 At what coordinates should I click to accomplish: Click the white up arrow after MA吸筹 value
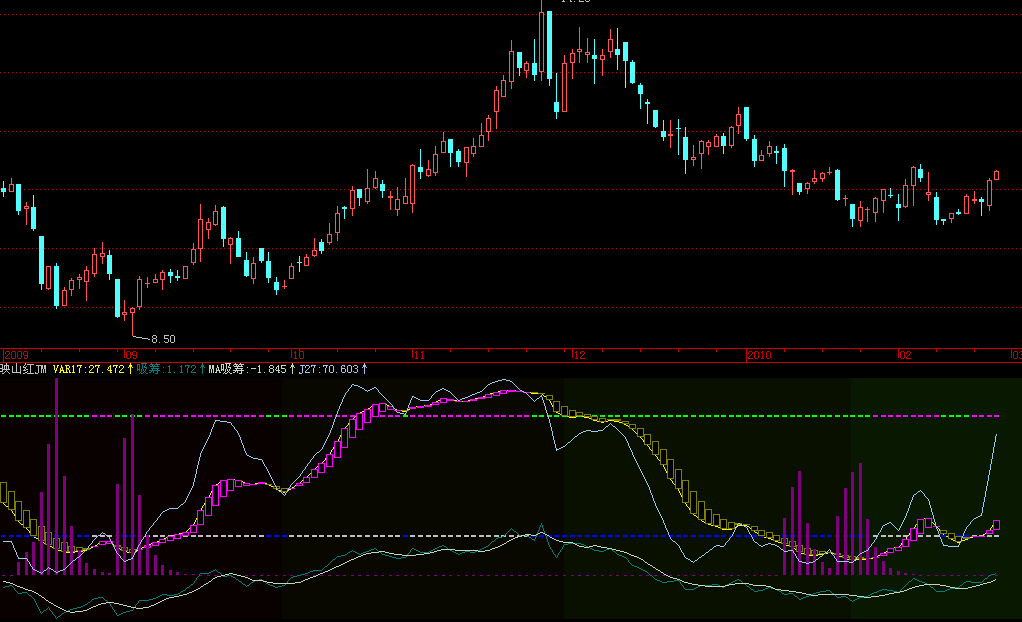tap(292, 369)
